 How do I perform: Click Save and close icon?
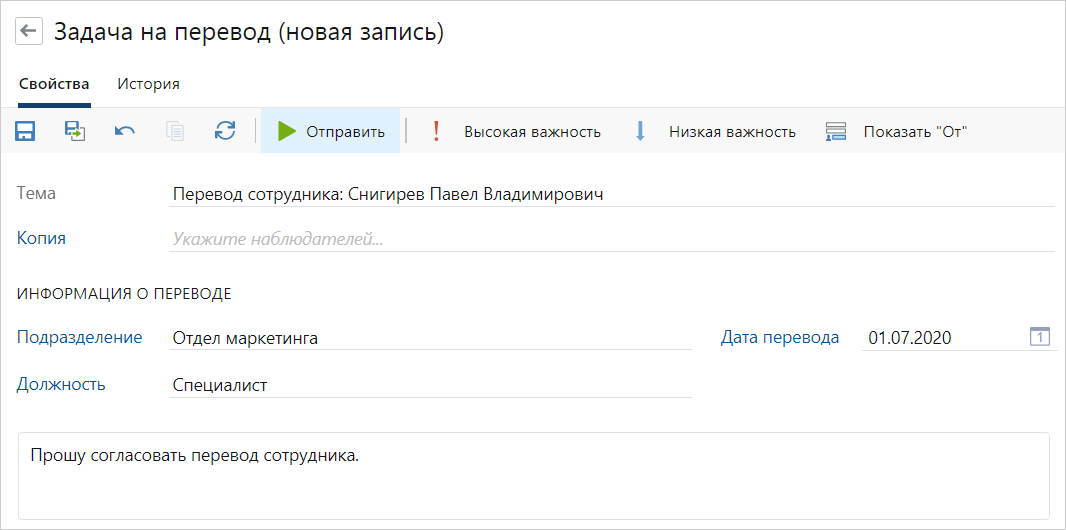(75, 130)
